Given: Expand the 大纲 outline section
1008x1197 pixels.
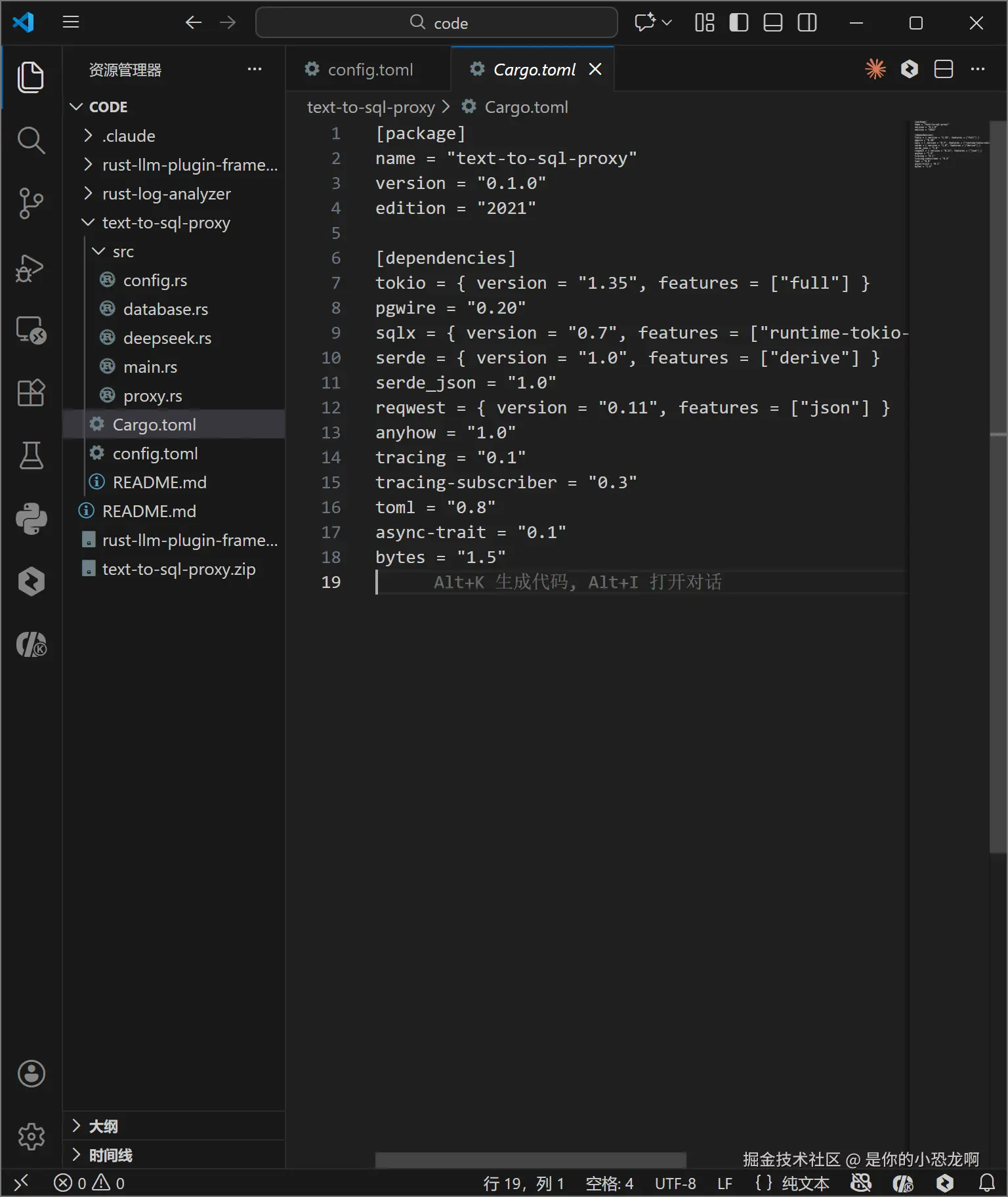Looking at the screenshot, I should tap(103, 1126).
